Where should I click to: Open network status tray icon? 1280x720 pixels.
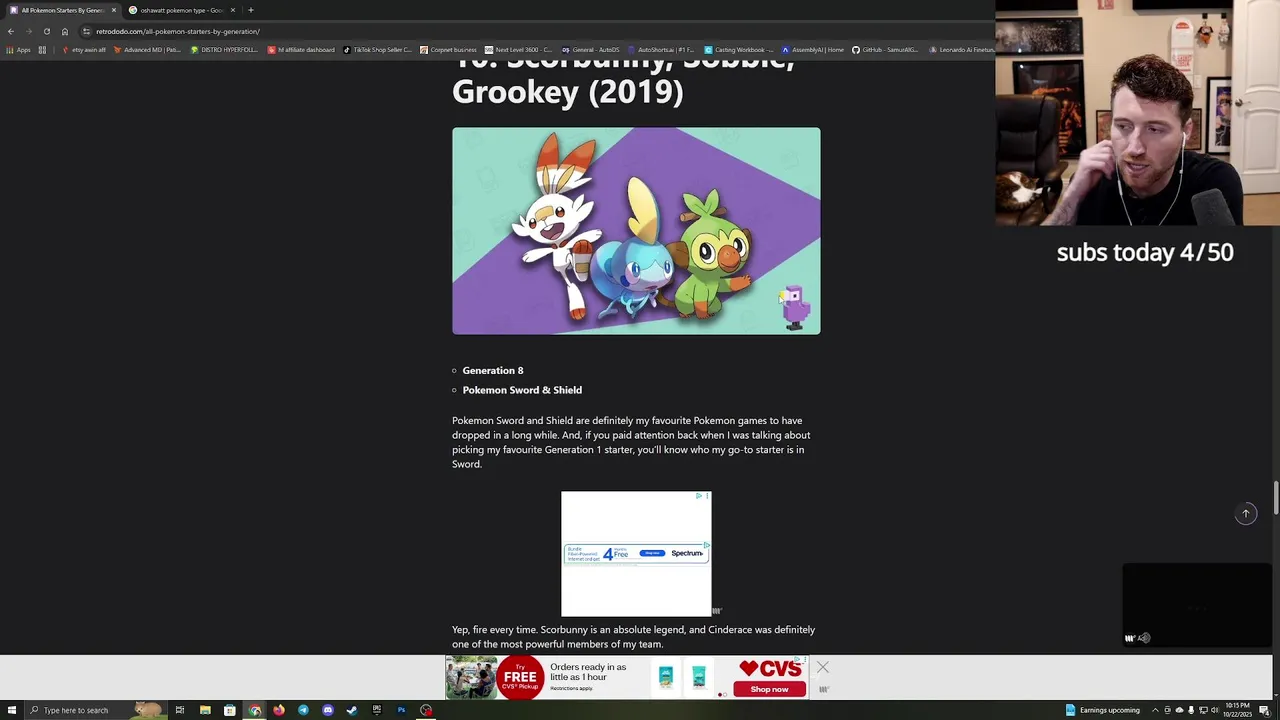(x=1203, y=710)
